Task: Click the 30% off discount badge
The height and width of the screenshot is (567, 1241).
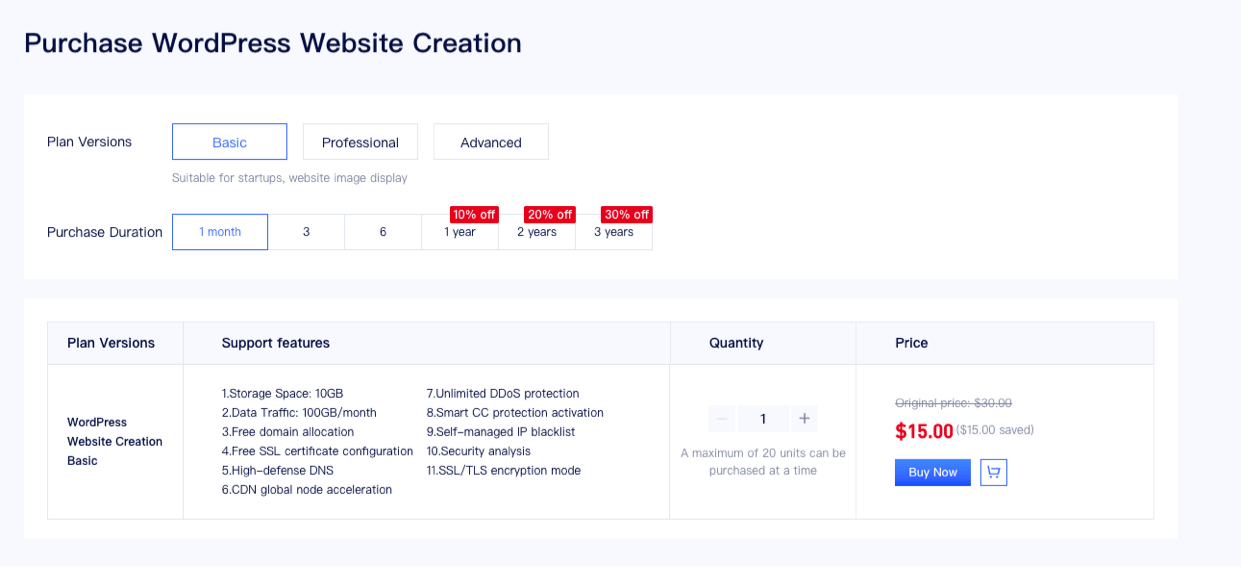Action: point(627,215)
